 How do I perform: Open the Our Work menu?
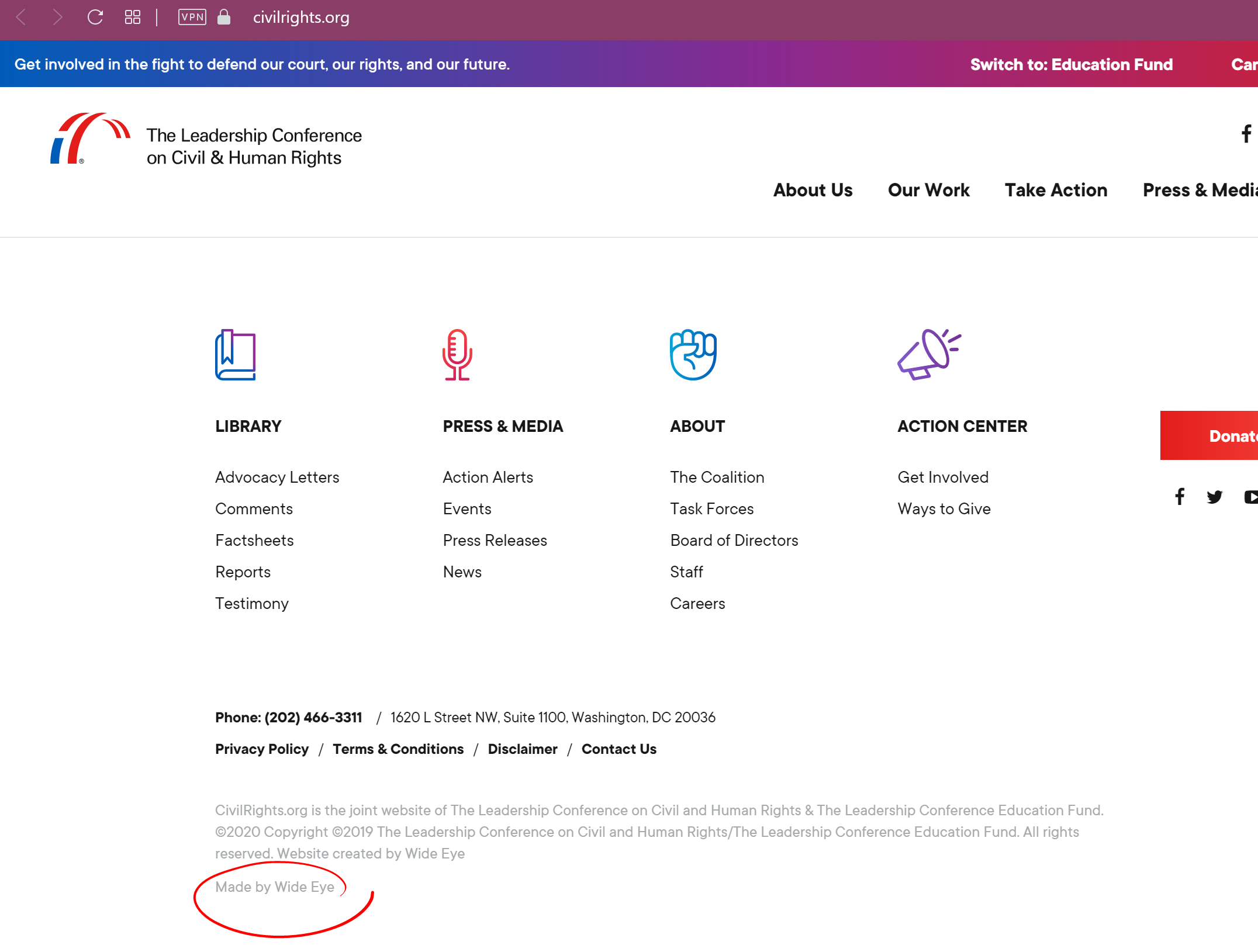pos(928,190)
